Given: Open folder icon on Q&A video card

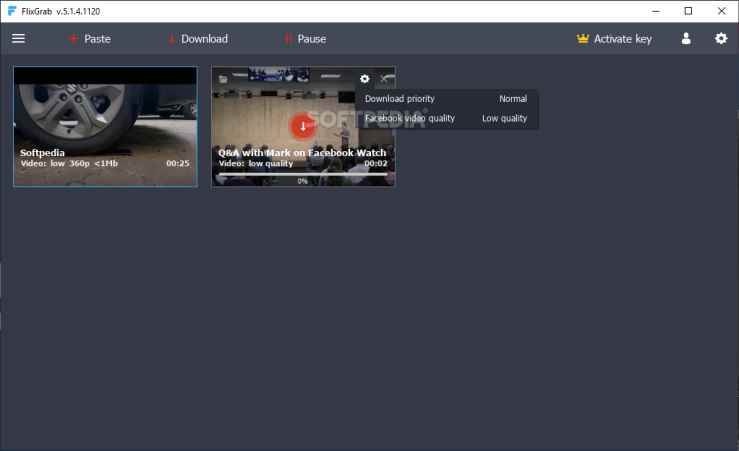Looking at the screenshot, I should coord(223,79).
